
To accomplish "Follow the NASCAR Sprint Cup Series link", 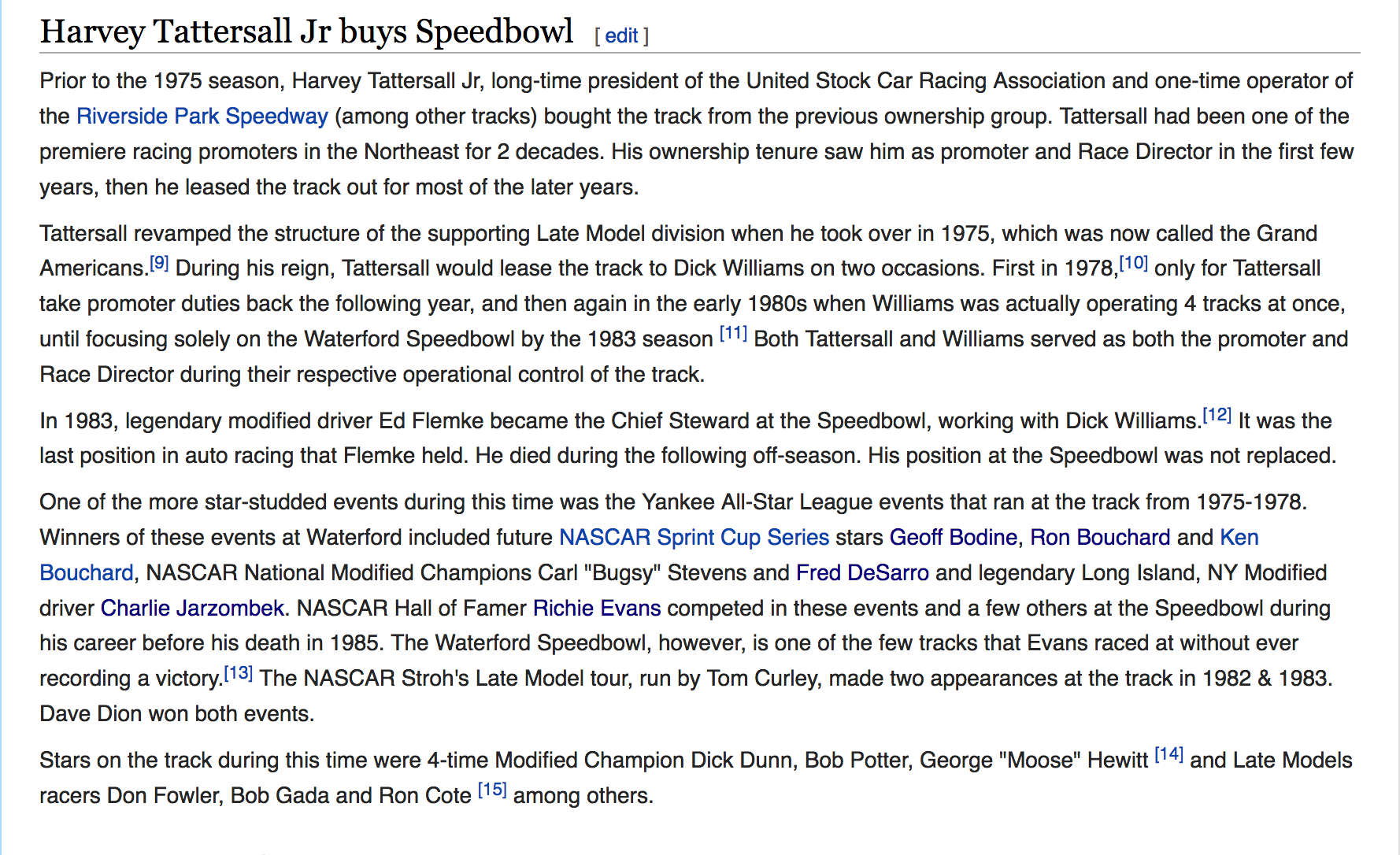I will point(694,537).
